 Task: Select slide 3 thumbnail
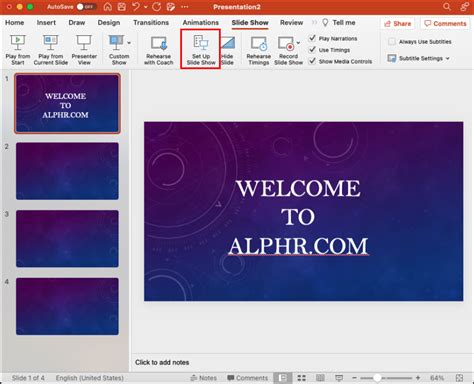pos(67,239)
